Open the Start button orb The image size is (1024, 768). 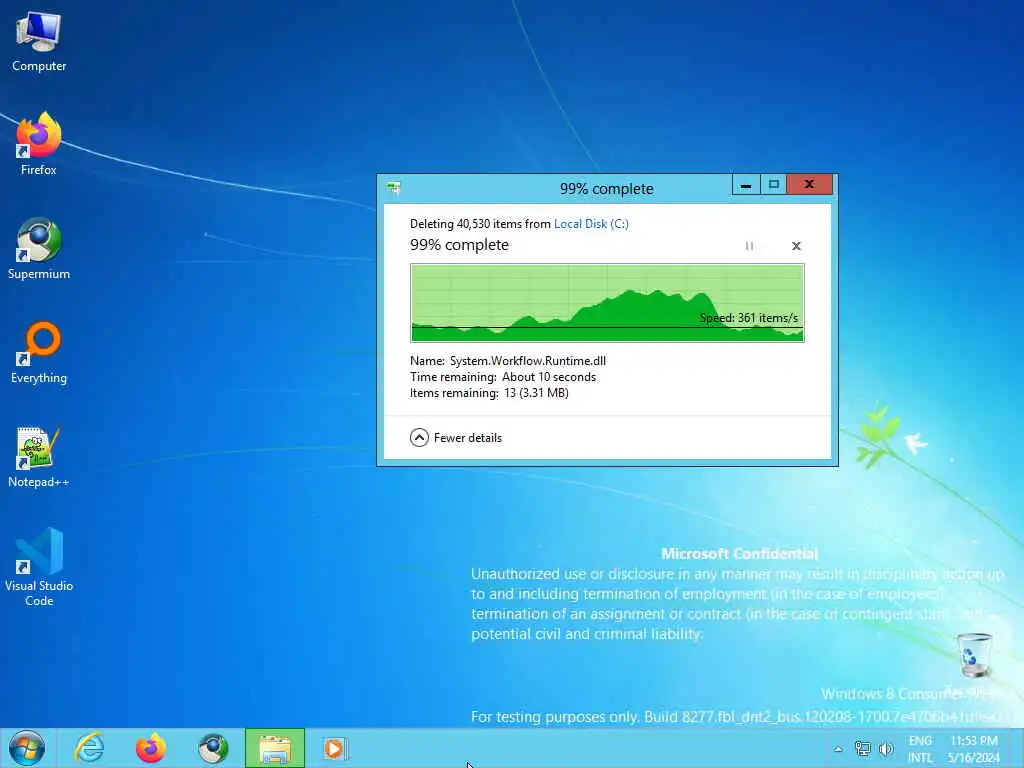click(27, 748)
